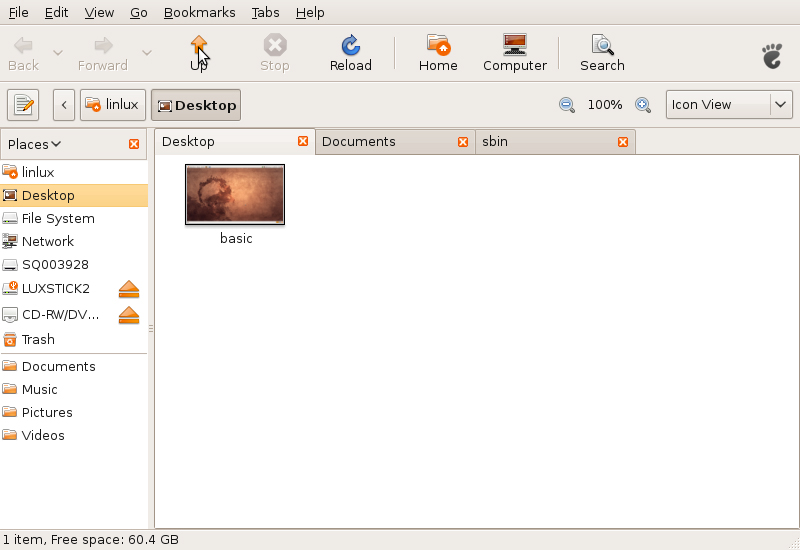The height and width of the screenshot is (550, 800).
Task: Zoom in with the plus magnifier
Action: coord(643,105)
